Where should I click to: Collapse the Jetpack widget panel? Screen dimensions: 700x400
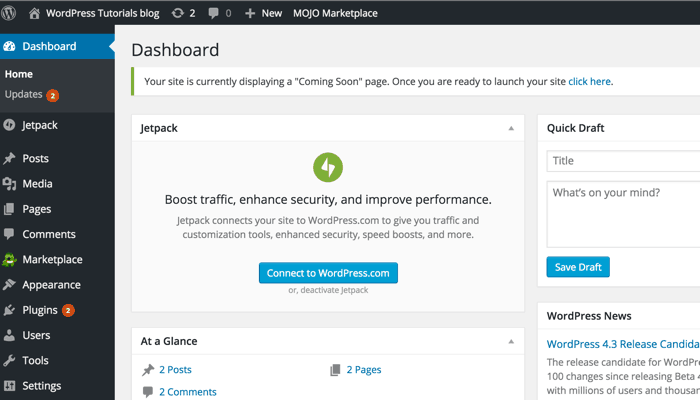coord(511,128)
